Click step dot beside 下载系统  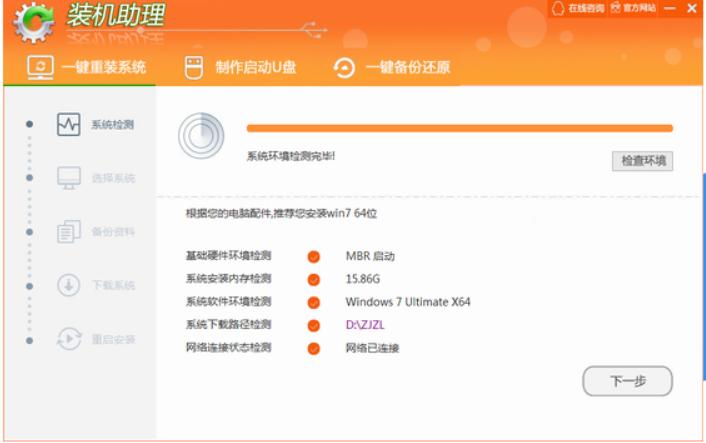[x=30, y=286]
